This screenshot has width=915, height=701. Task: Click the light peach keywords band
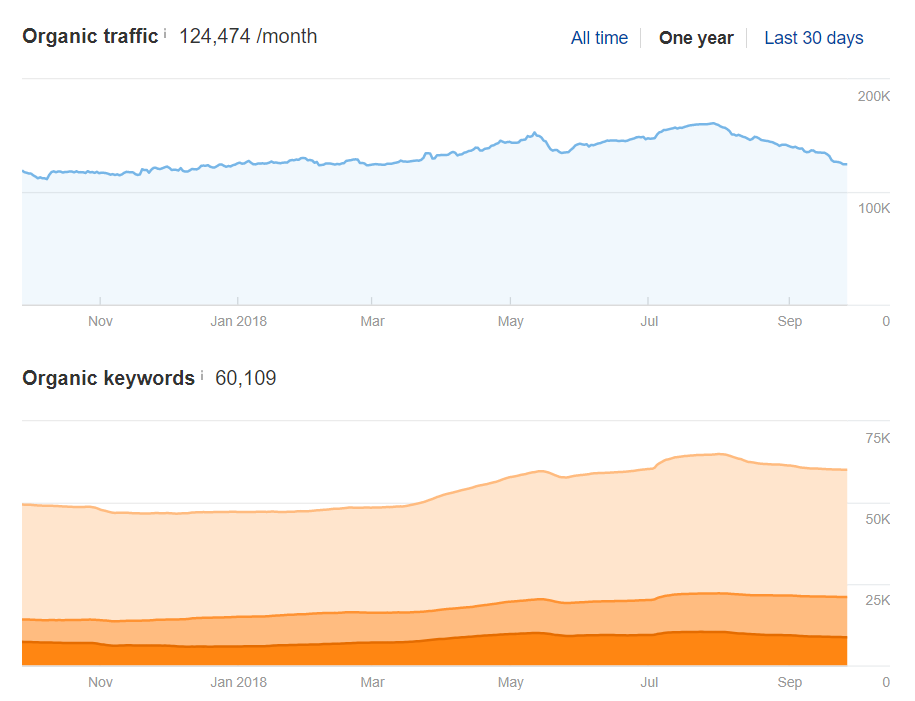tap(434, 554)
